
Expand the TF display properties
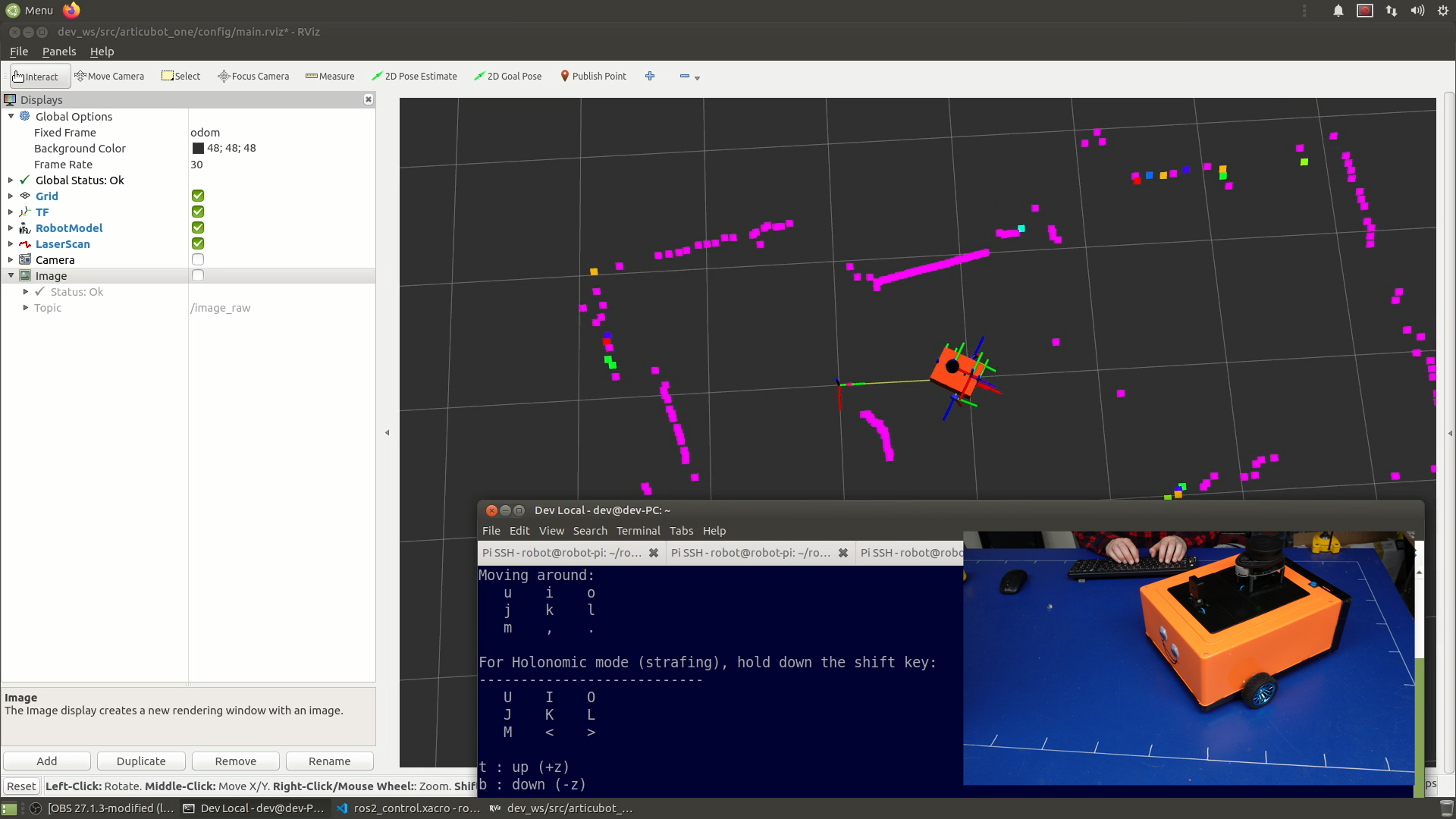pyautogui.click(x=11, y=212)
